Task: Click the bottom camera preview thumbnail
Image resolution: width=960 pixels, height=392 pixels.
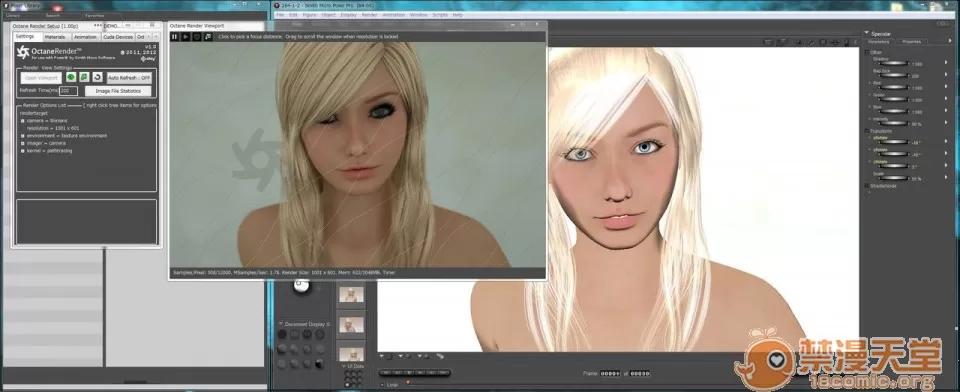Action: click(351, 353)
